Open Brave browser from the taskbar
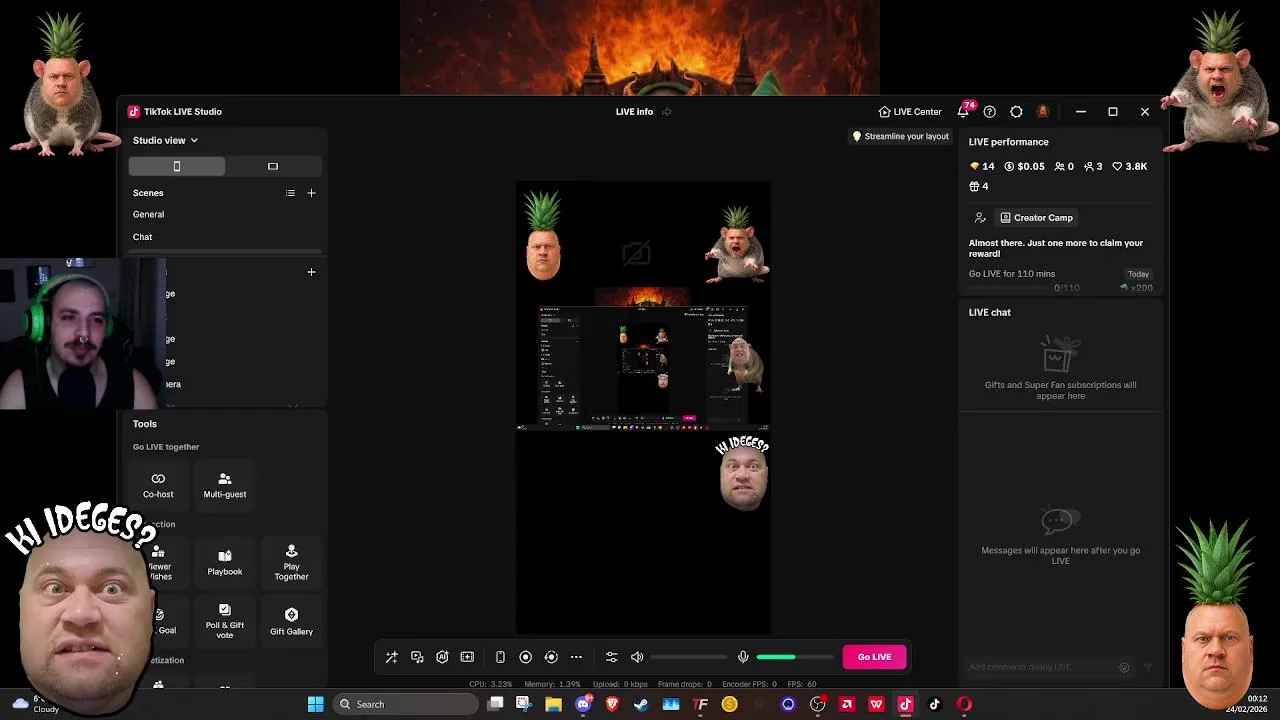 click(612, 704)
